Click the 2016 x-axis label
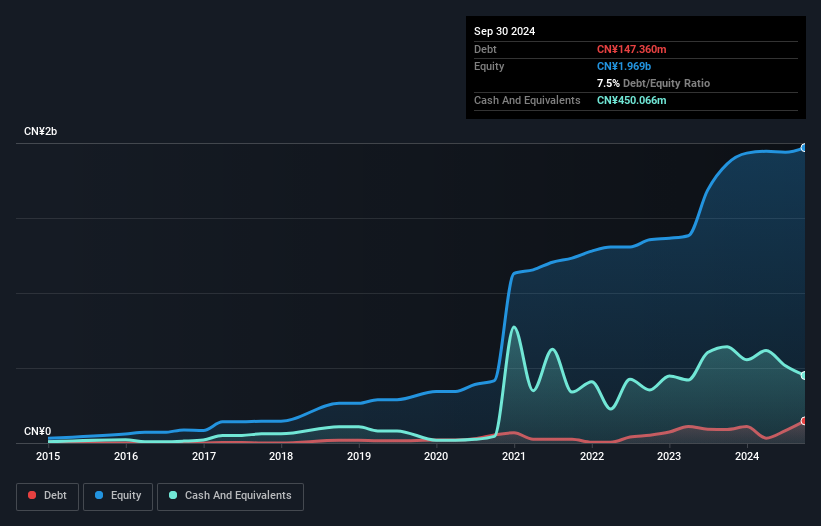Viewport: 821px width, 526px height. [126, 456]
